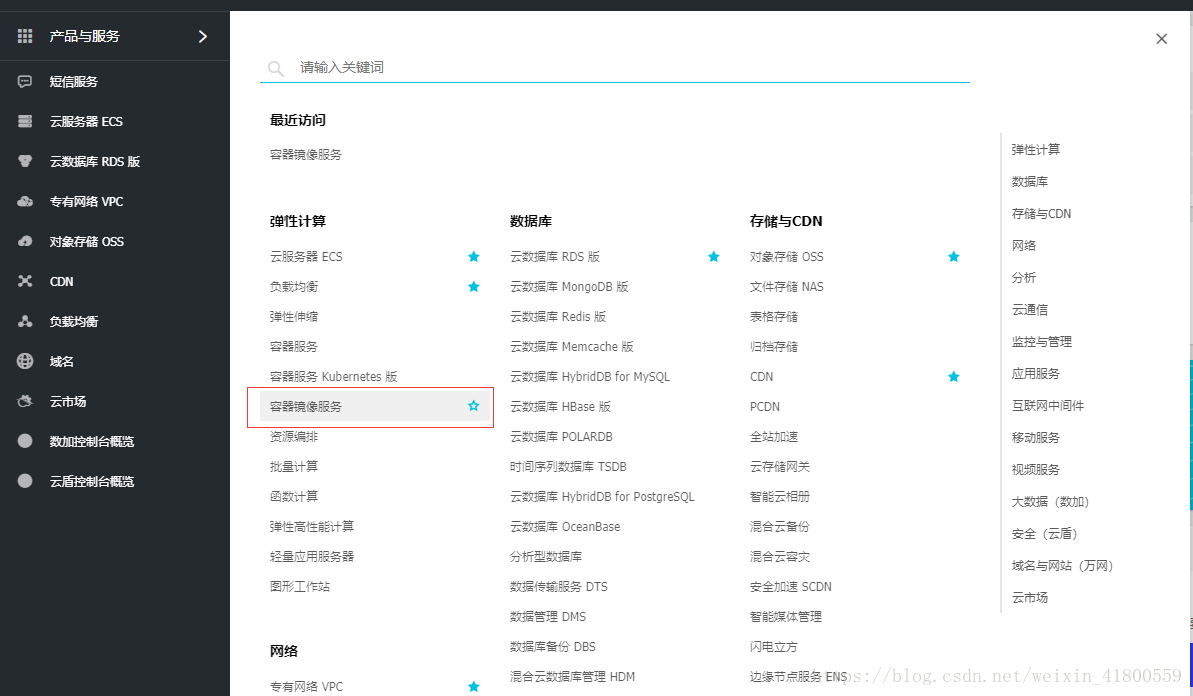
Task: Jump to 移动服务 category
Action: pos(1036,437)
